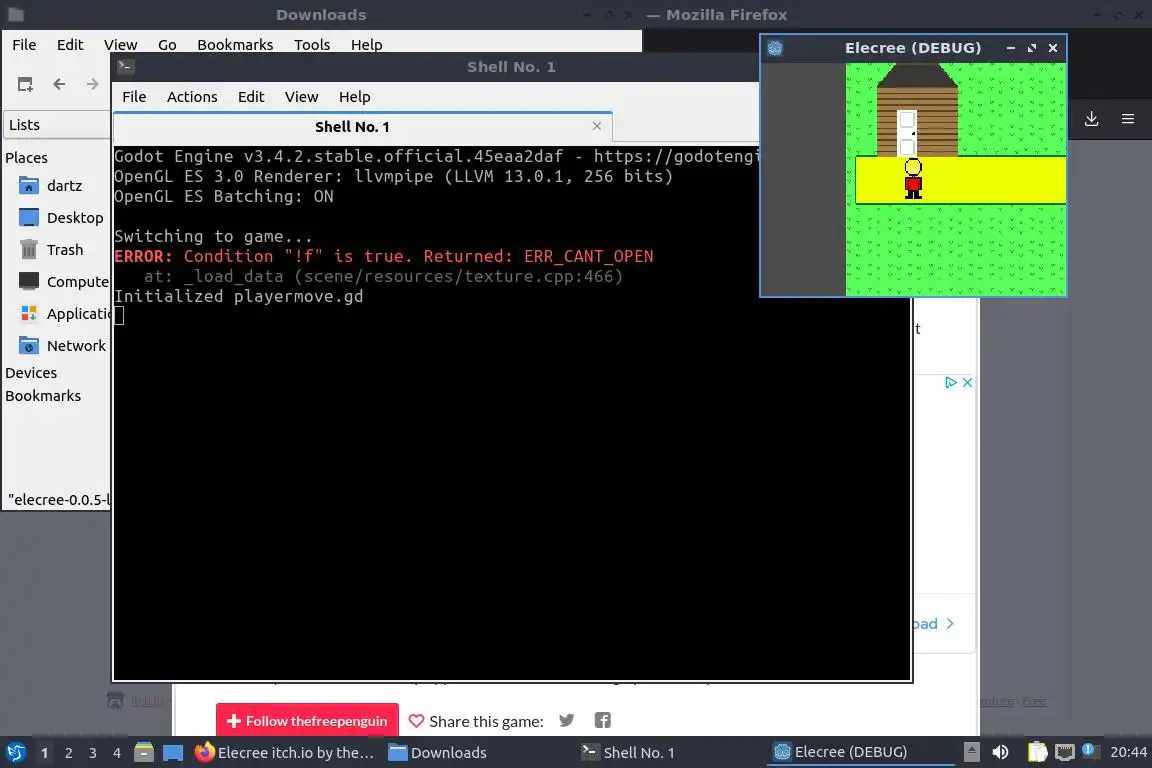This screenshot has width=1152, height=768.
Task: Switch to workspace 4 in the taskbar
Action: click(117, 753)
